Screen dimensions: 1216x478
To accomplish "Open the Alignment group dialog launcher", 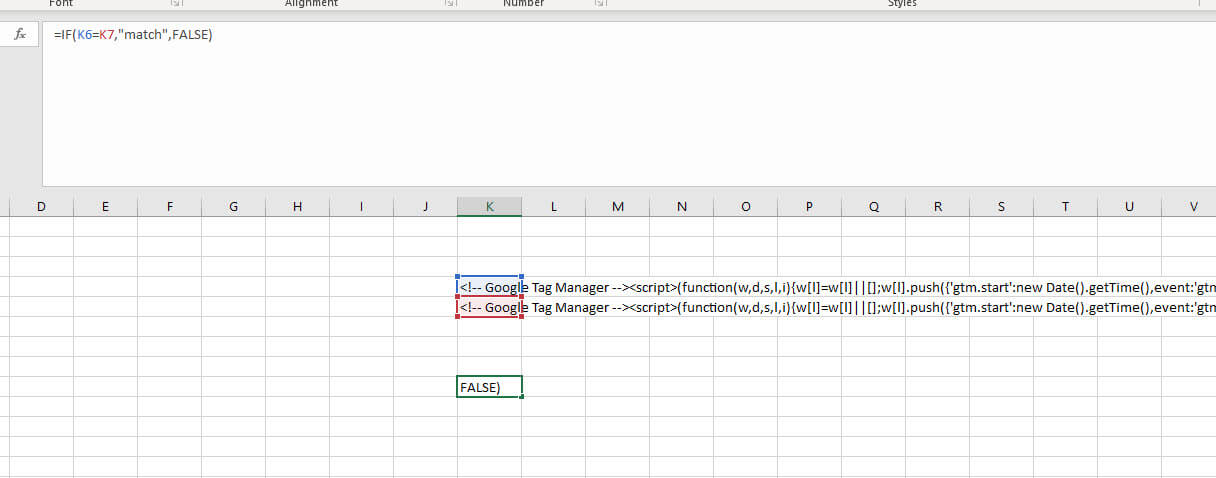I will [450, 4].
